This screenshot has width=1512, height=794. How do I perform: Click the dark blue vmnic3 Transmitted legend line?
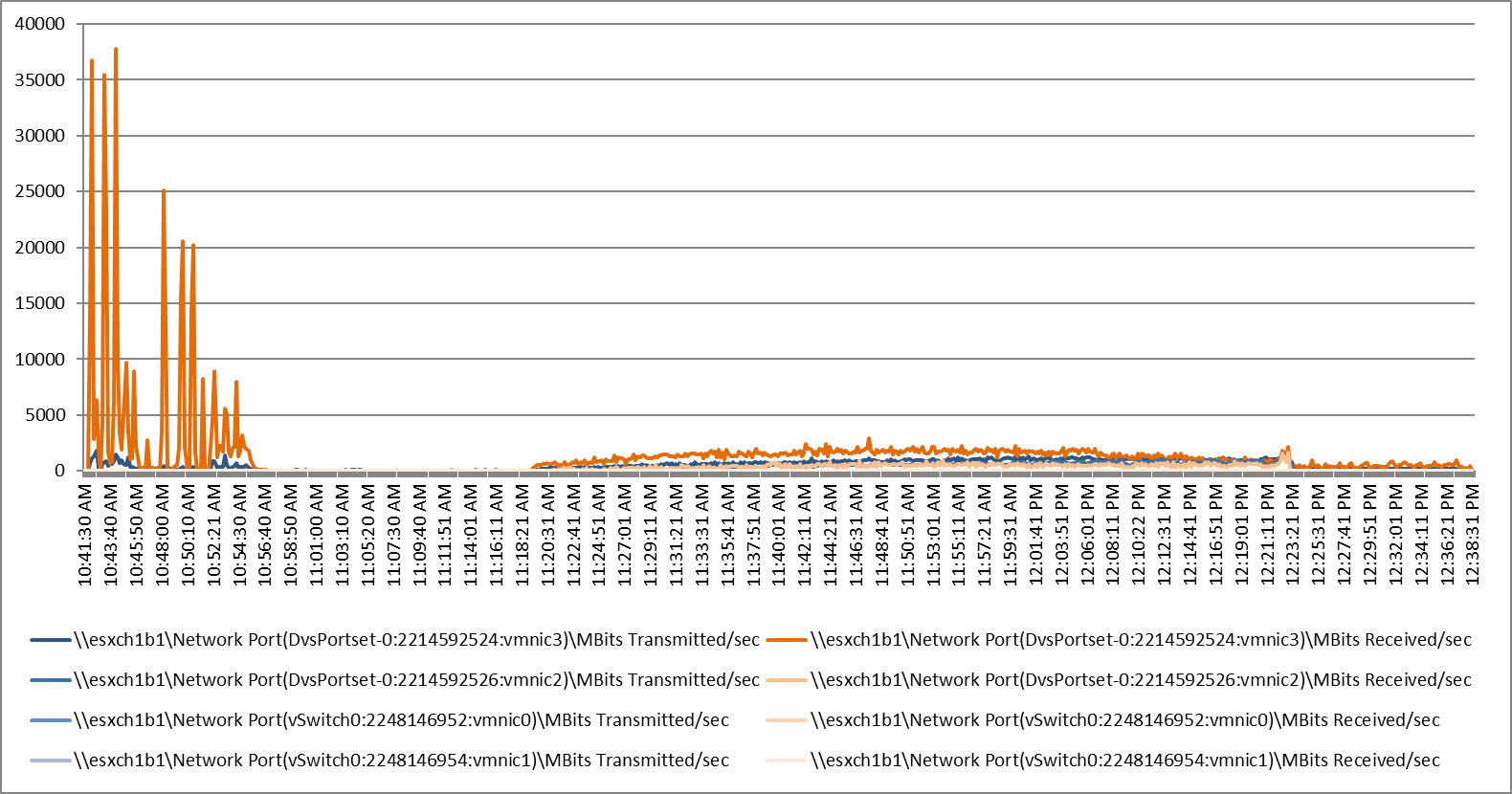(x=51, y=640)
